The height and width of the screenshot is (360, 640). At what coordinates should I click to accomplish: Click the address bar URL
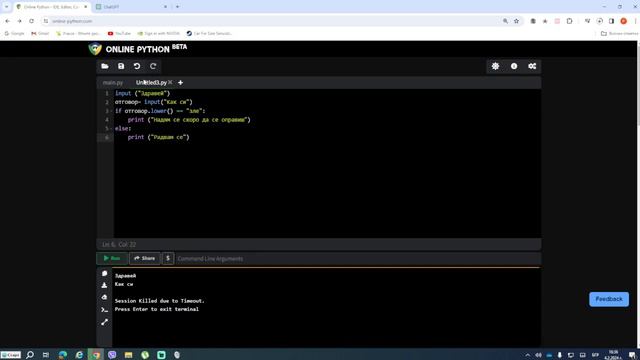pyautogui.click(x=72, y=21)
